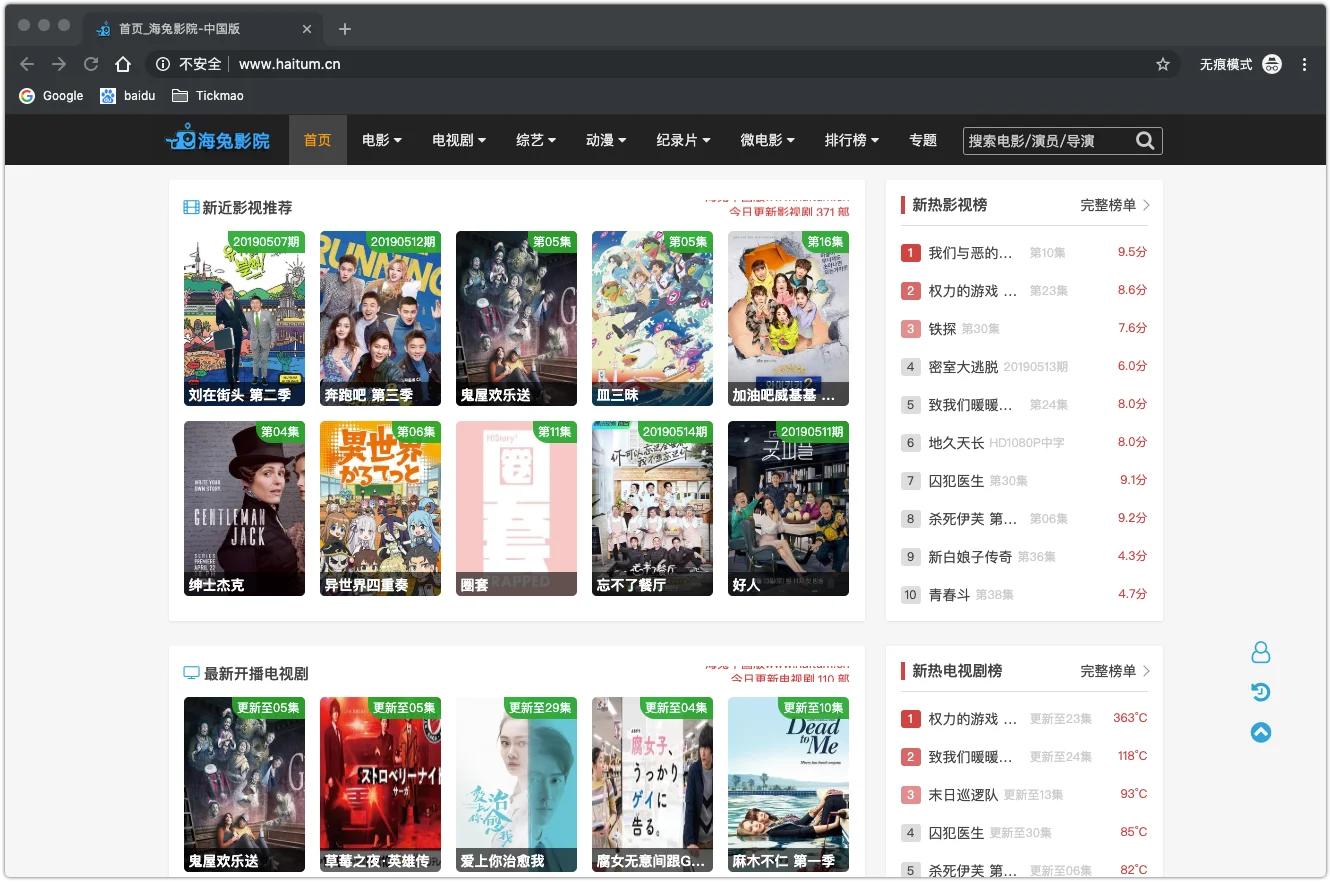This screenshot has height=882, width=1330.
Task: Open the Tickmao bookmarks folder
Action: click(208, 96)
